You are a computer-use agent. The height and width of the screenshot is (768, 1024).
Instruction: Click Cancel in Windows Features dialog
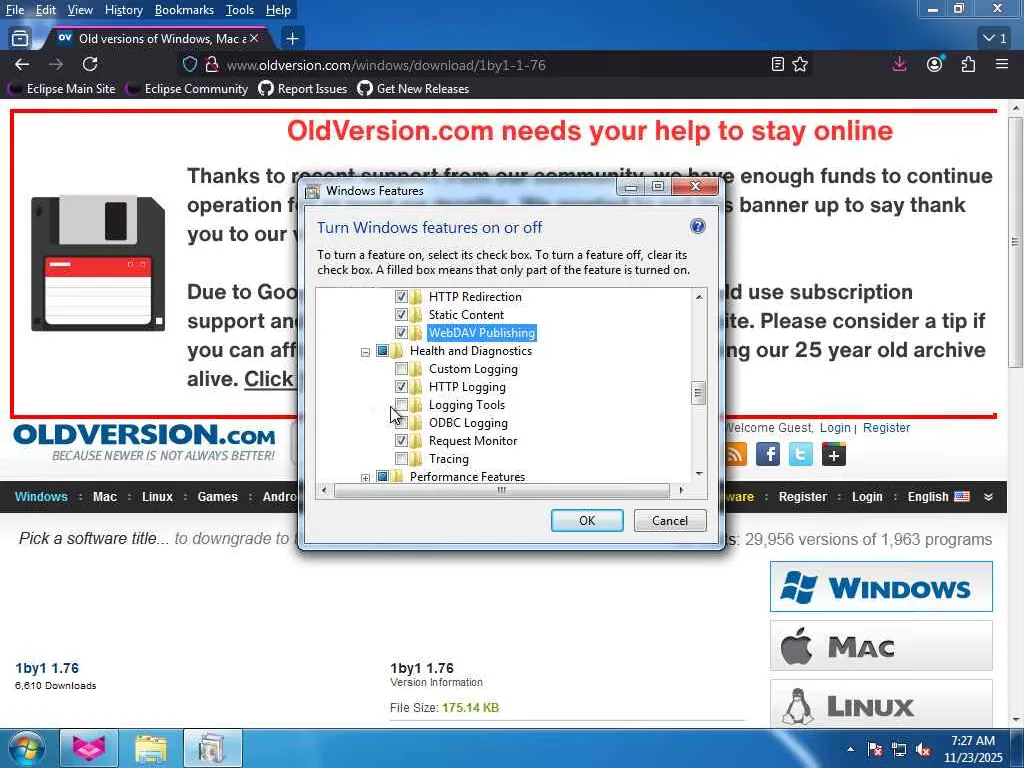[670, 520]
